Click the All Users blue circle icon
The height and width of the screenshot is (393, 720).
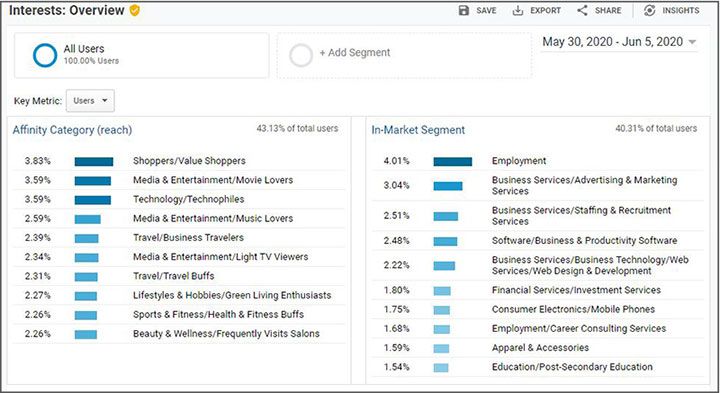click(x=45, y=55)
